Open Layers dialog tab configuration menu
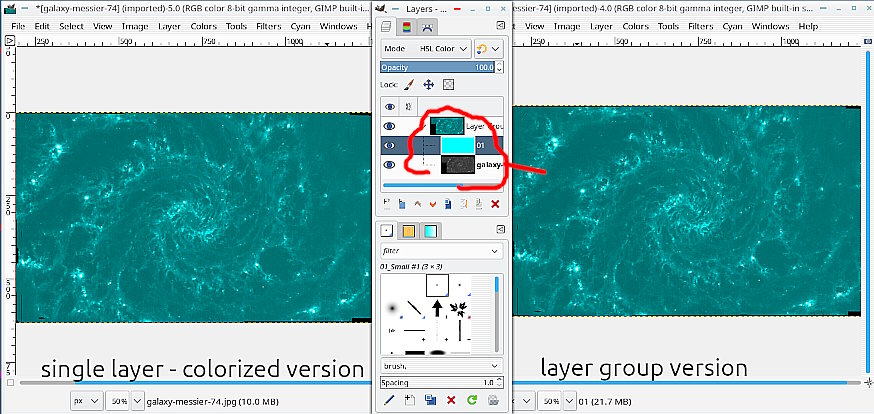This screenshot has width=874, height=414. click(501, 26)
